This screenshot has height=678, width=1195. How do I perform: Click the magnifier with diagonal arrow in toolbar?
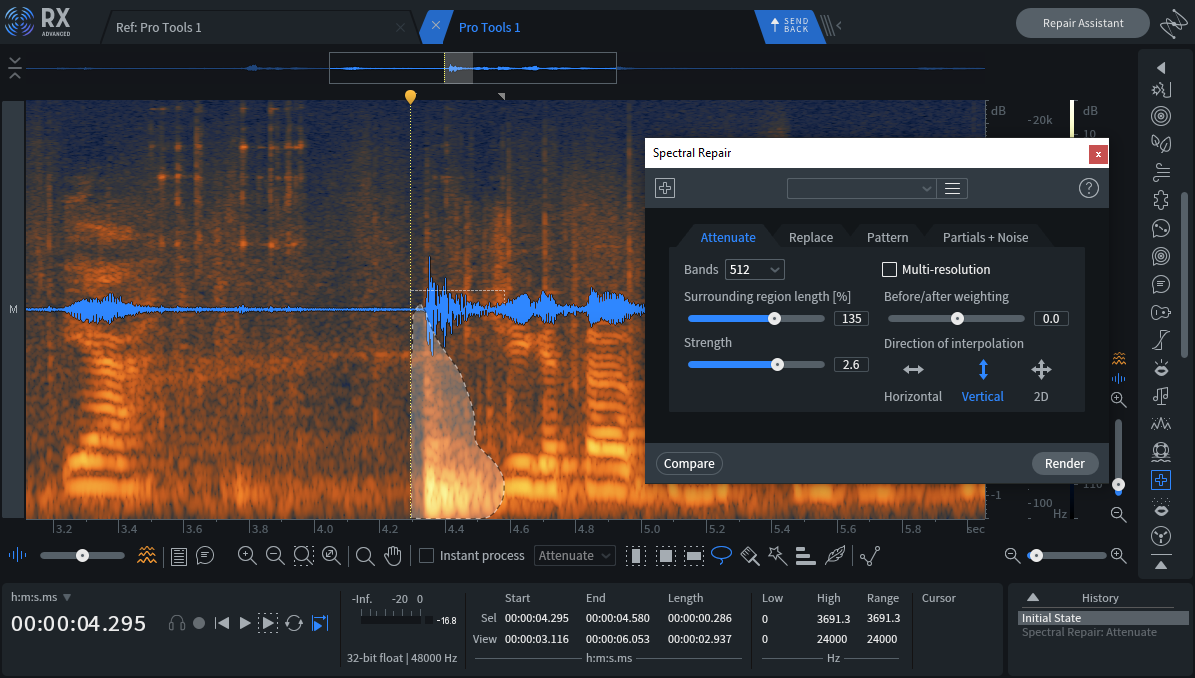coord(332,555)
